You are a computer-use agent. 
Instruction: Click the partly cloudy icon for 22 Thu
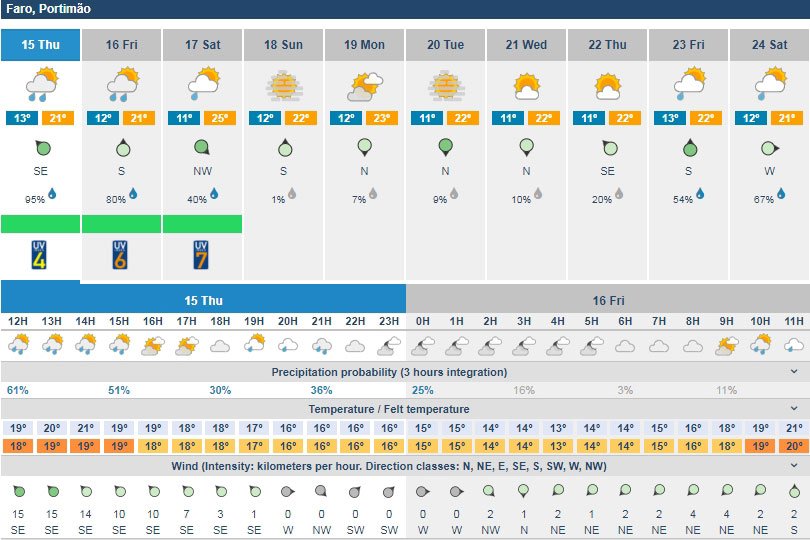607,84
